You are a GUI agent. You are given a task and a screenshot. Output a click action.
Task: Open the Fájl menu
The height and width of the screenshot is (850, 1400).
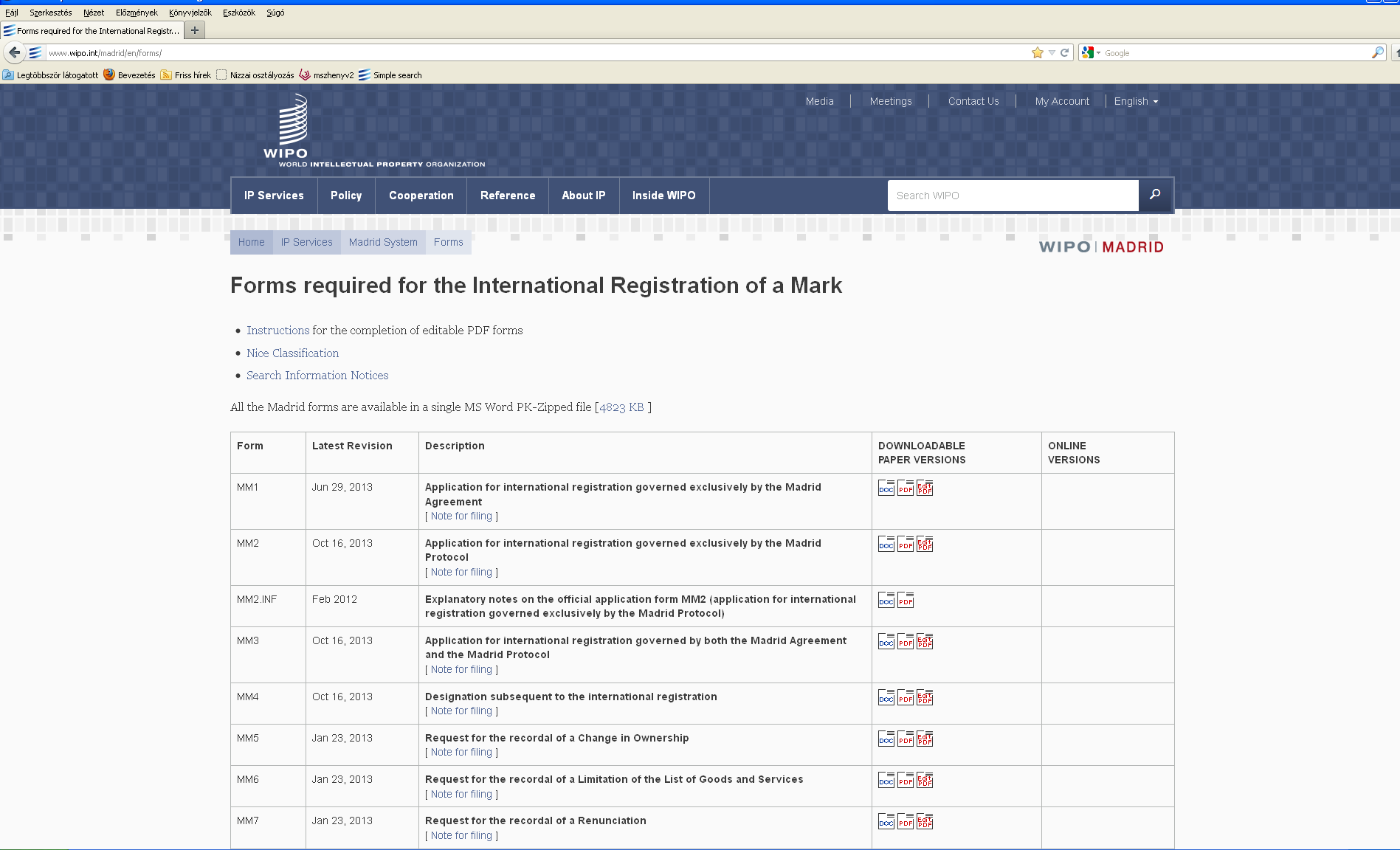pyautogui.click(x=12, y=13)
